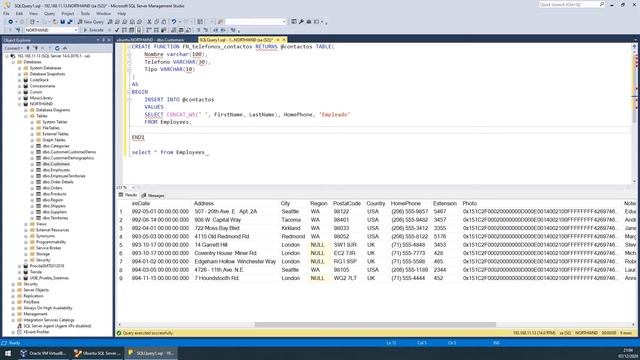
Task: Click in the Quick Launch search field
Action: click(568, 4)
